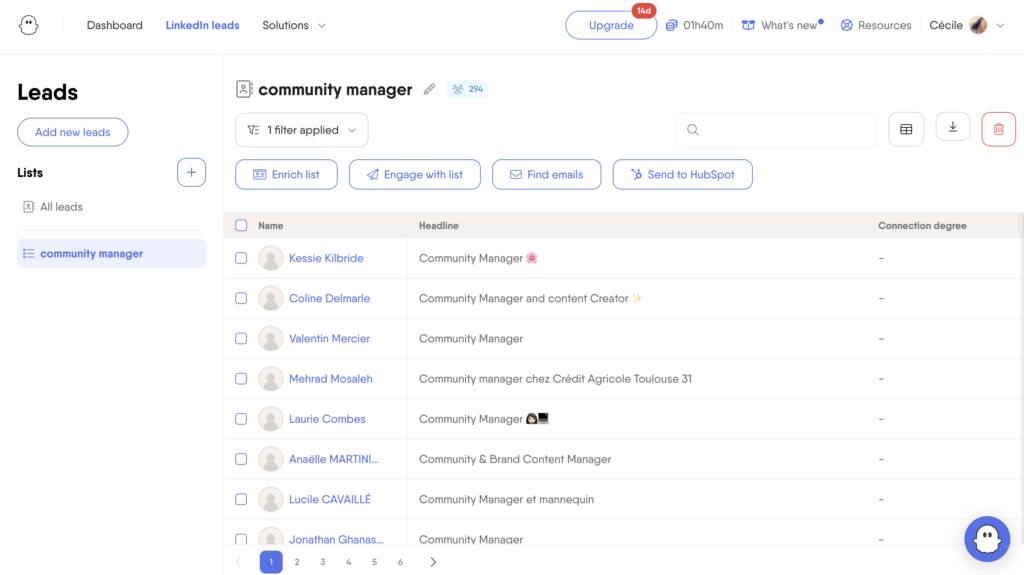Click the ghost logo in header
Image resolution: width=1024 pixels, height=575 pixels.
pos(29,25)
